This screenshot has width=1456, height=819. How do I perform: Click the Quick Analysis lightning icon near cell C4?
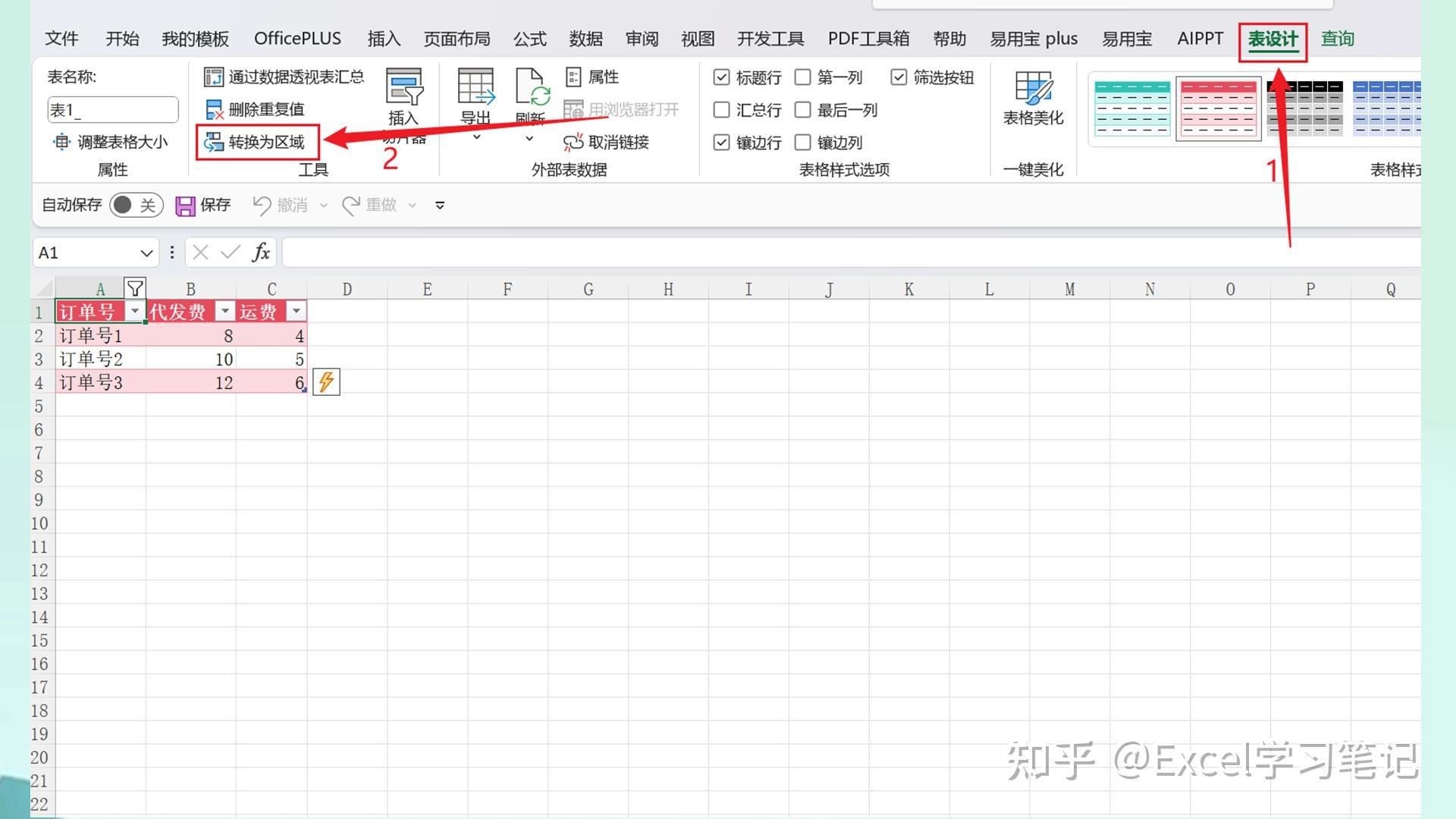(325, 381)
